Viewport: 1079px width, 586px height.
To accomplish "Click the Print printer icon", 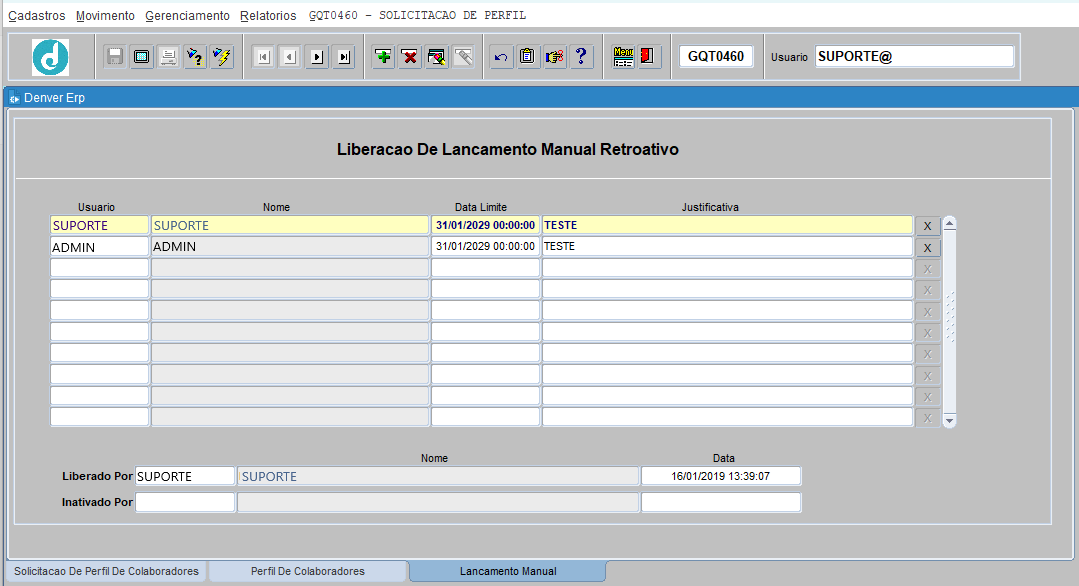I will (x=169, y=56).
